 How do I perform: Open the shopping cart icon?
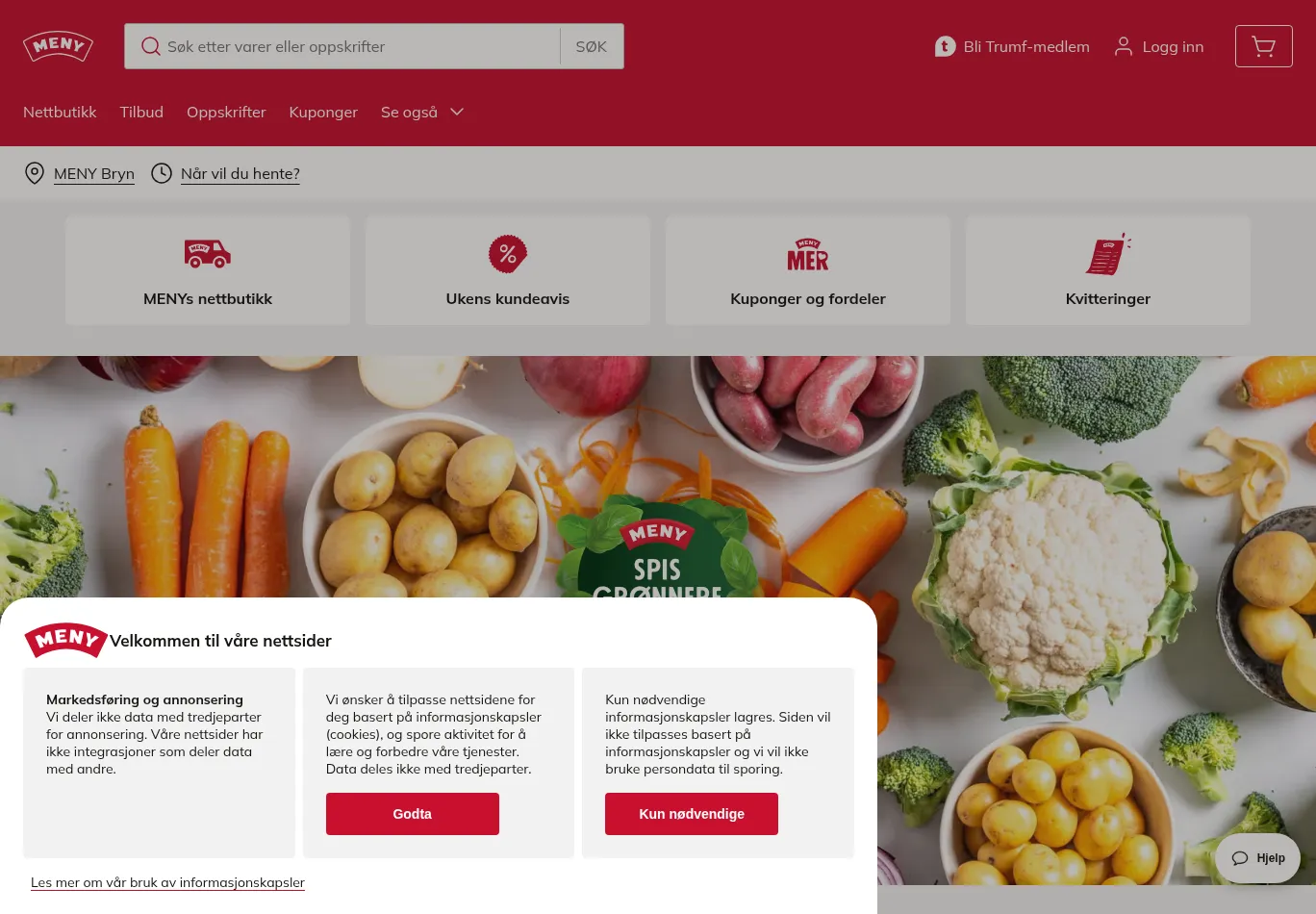point(1263,46)
